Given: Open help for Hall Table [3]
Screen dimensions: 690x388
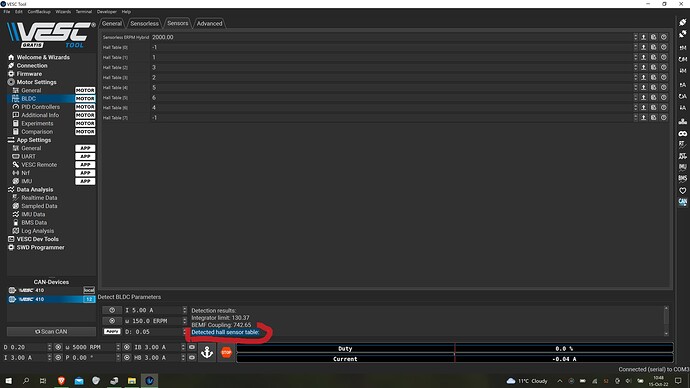Looking at the screenshot, I should click(664, 77).
